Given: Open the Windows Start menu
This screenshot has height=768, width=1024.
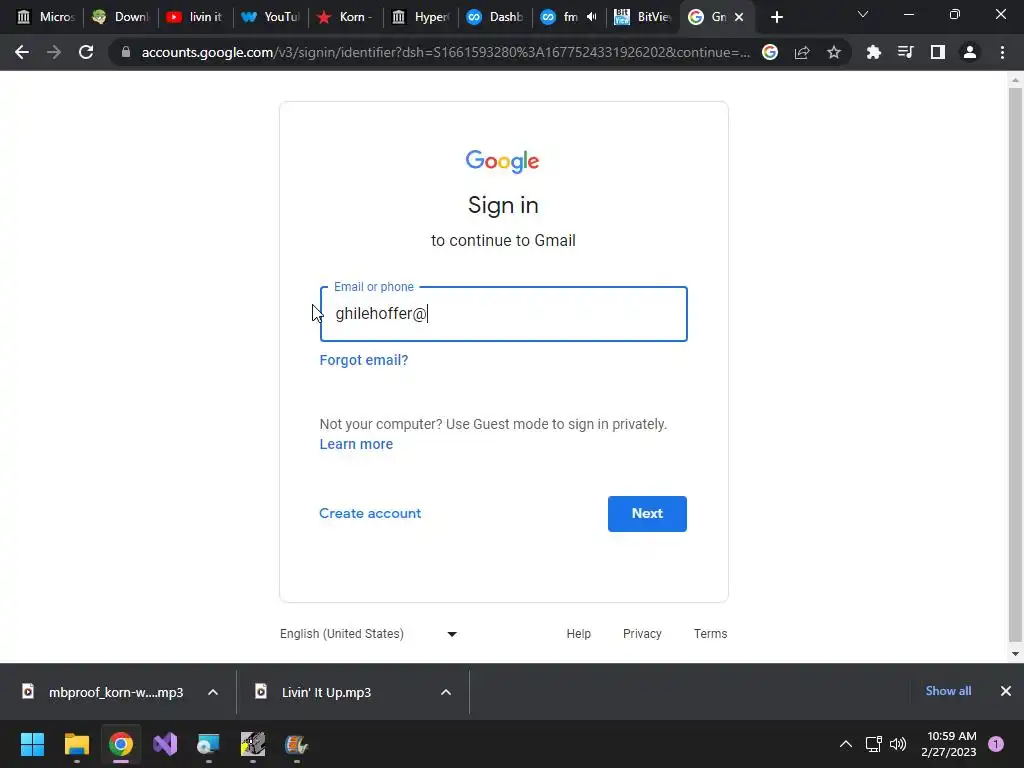Looking at the screenshot, I should point(33,744).
